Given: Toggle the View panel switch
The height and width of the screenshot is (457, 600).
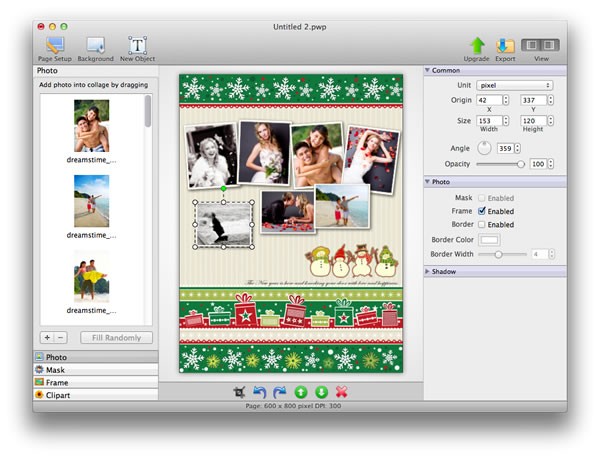Looking at the screenshot, I should coord(541,45).
